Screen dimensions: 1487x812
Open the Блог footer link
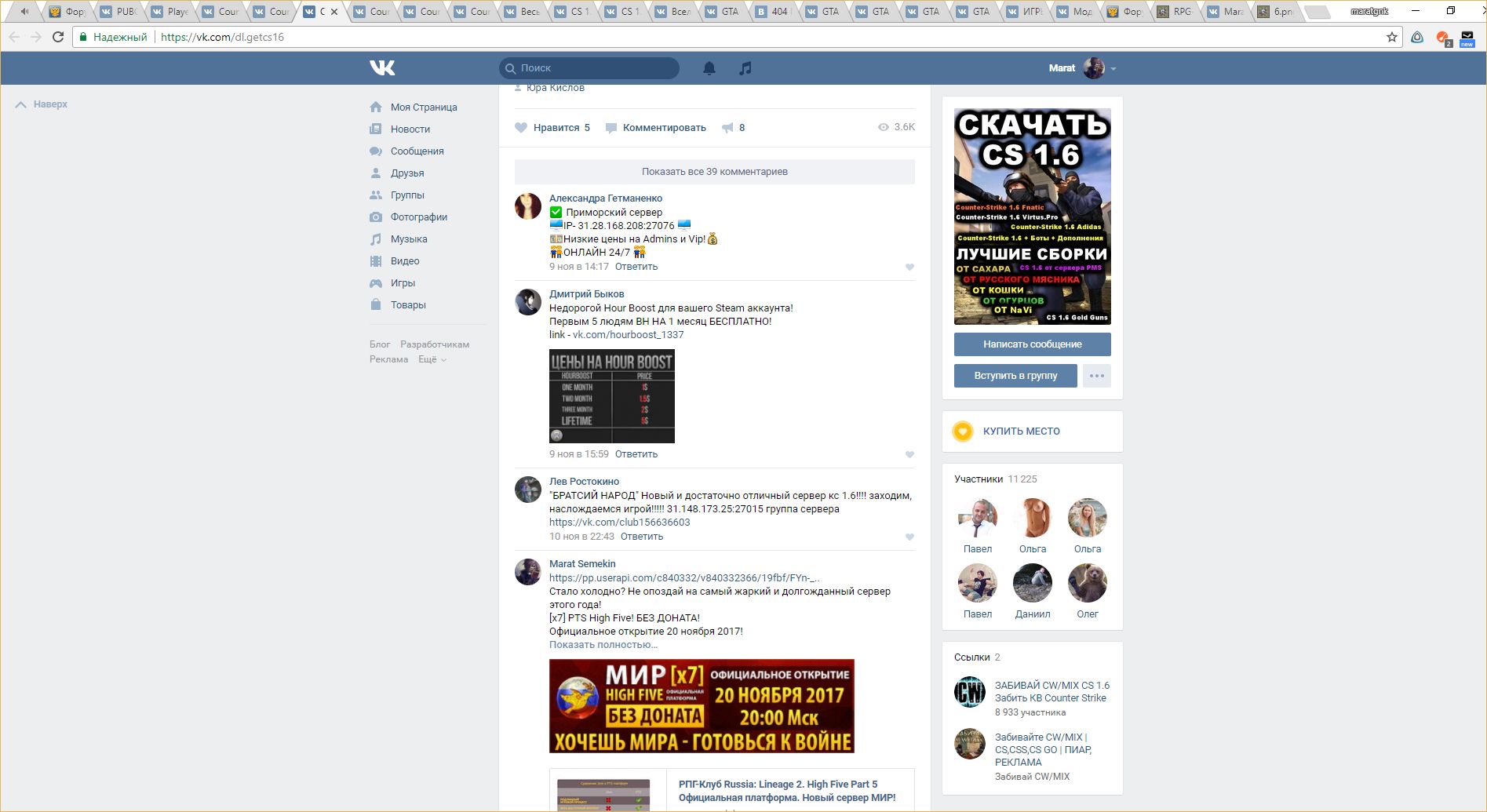point(380,344)
